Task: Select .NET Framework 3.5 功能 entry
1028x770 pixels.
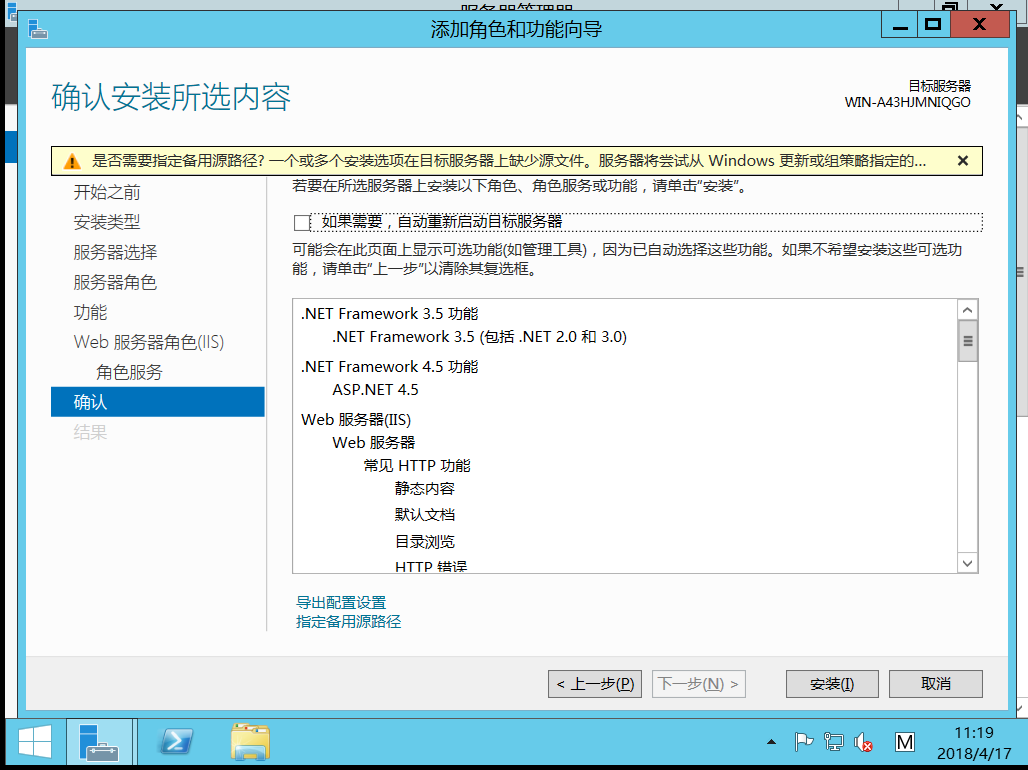Action: pyautogui.click(x=389, y=314)
